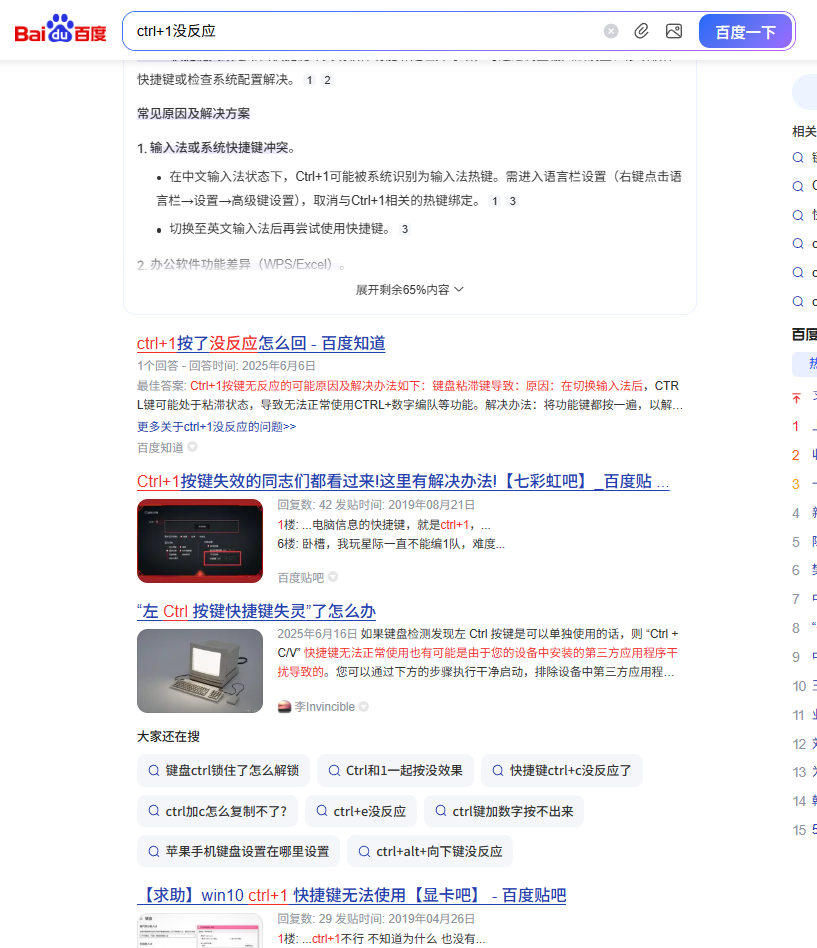The width and height of the screenshot is (817, 948).
Task: Open 更多关于ctrl+1没反应的问题 link
Action: click(x=216, y=426)
